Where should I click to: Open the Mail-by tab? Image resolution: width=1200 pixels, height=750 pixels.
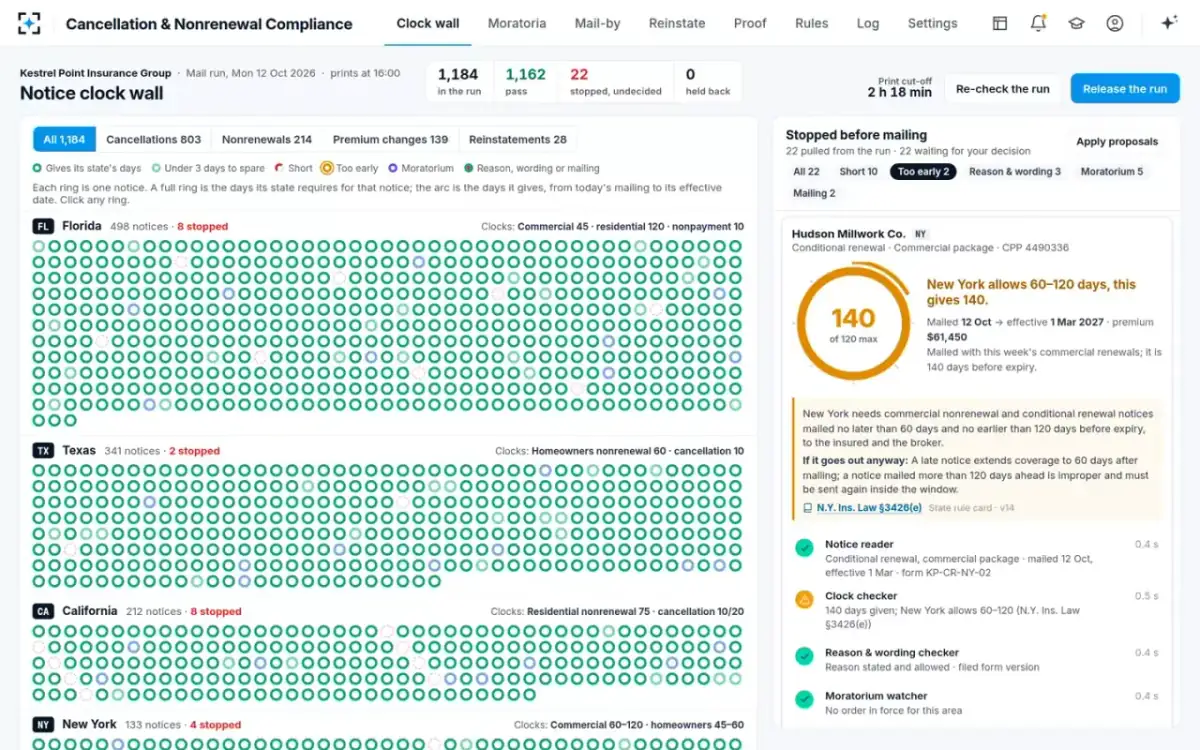pyautogui.click(x=598, y=23)
